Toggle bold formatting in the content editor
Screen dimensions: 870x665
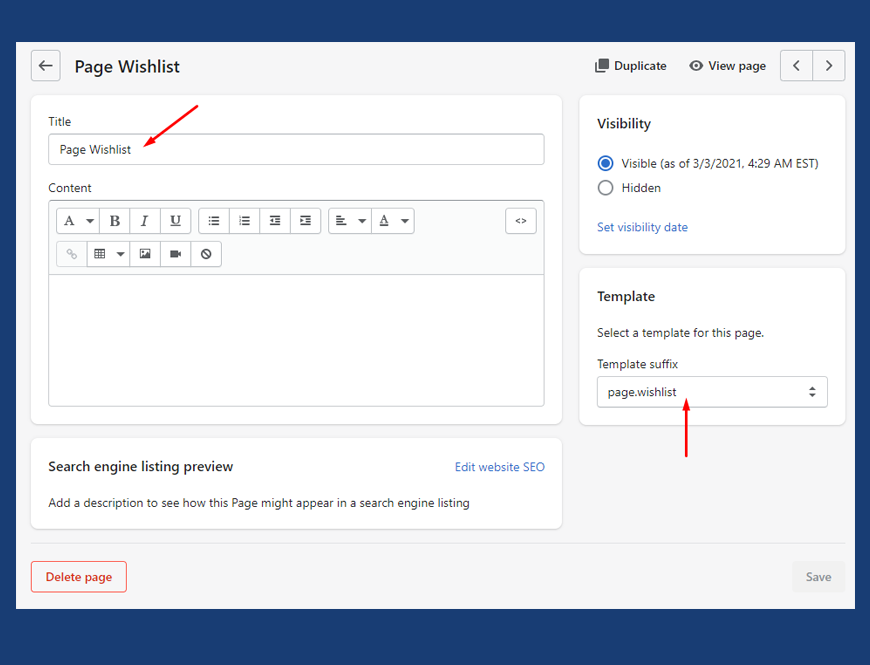[115, 221]
